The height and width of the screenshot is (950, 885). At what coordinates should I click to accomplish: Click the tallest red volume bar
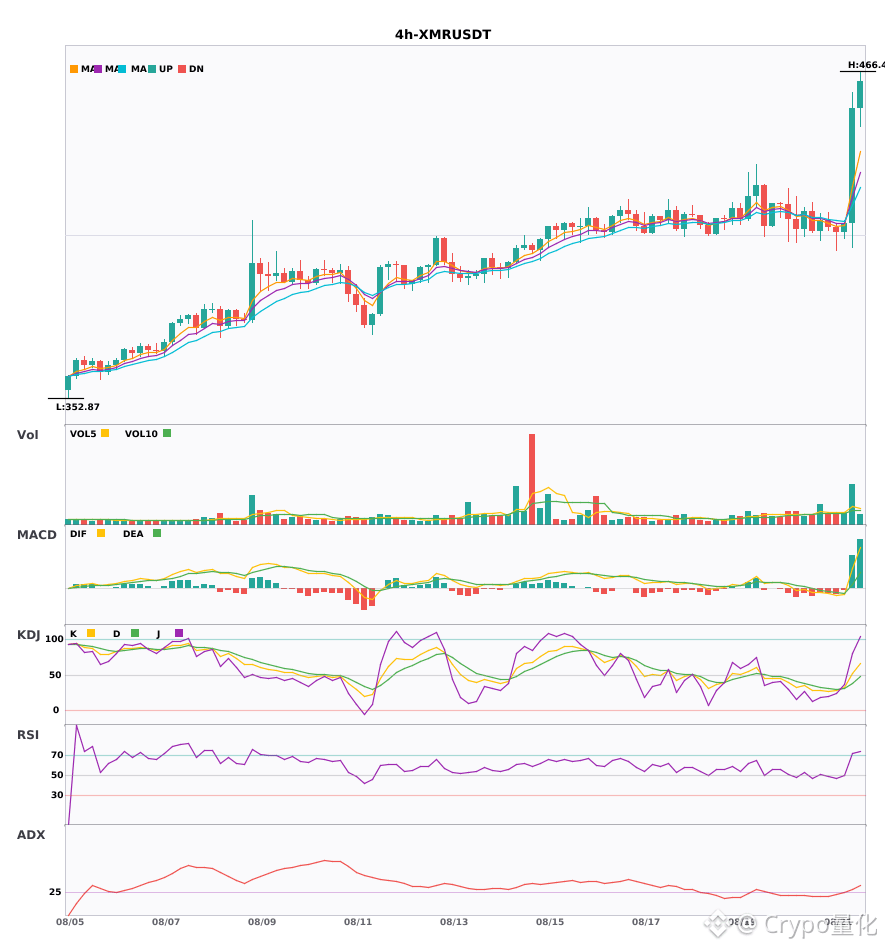tap(532, 479)
